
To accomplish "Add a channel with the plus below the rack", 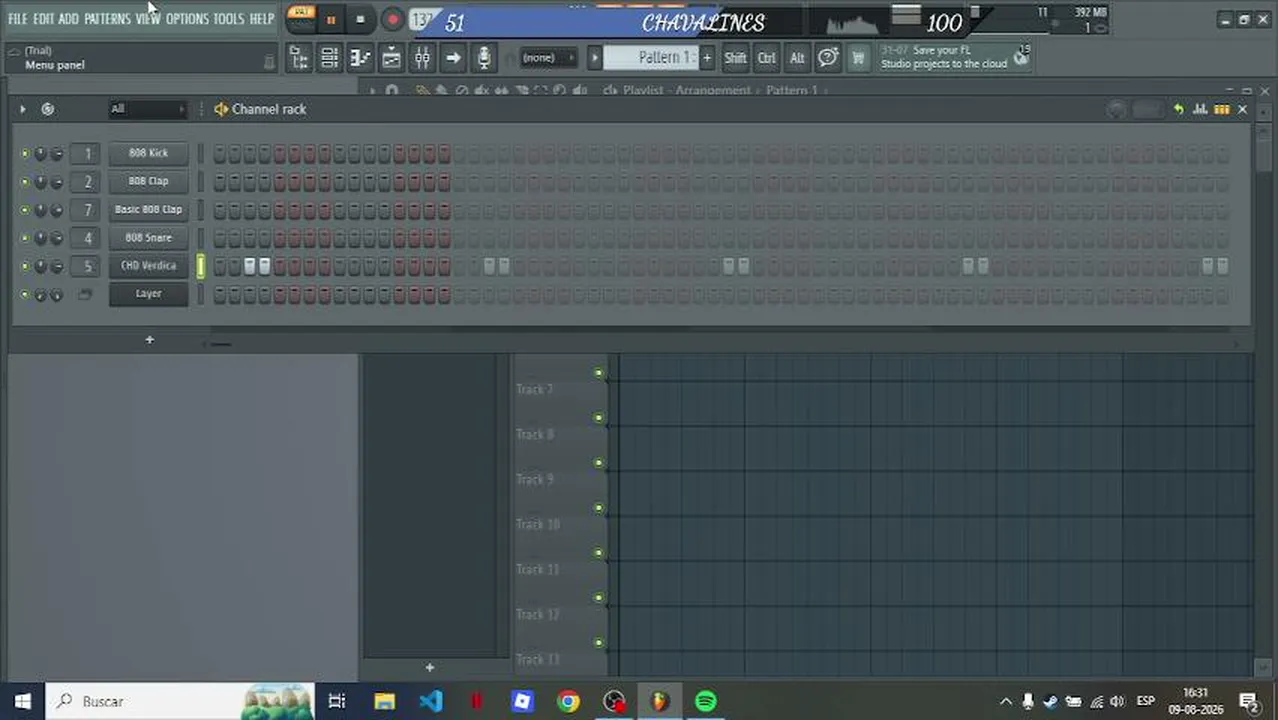I will (149, 340).
